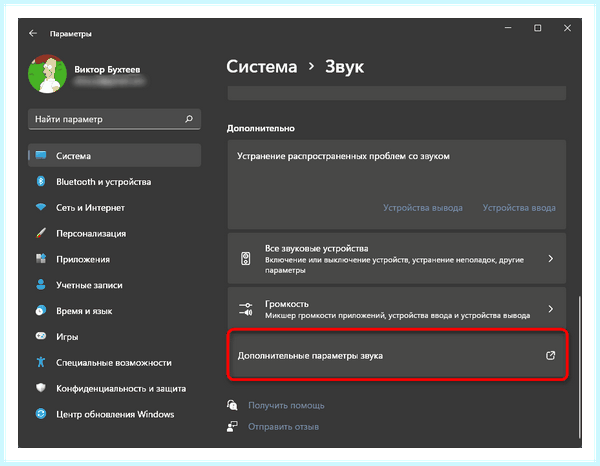Select the Специальные возможности sidebar label
The height and width of the screenshot is (466, 600).
click(x=114, y=363)
